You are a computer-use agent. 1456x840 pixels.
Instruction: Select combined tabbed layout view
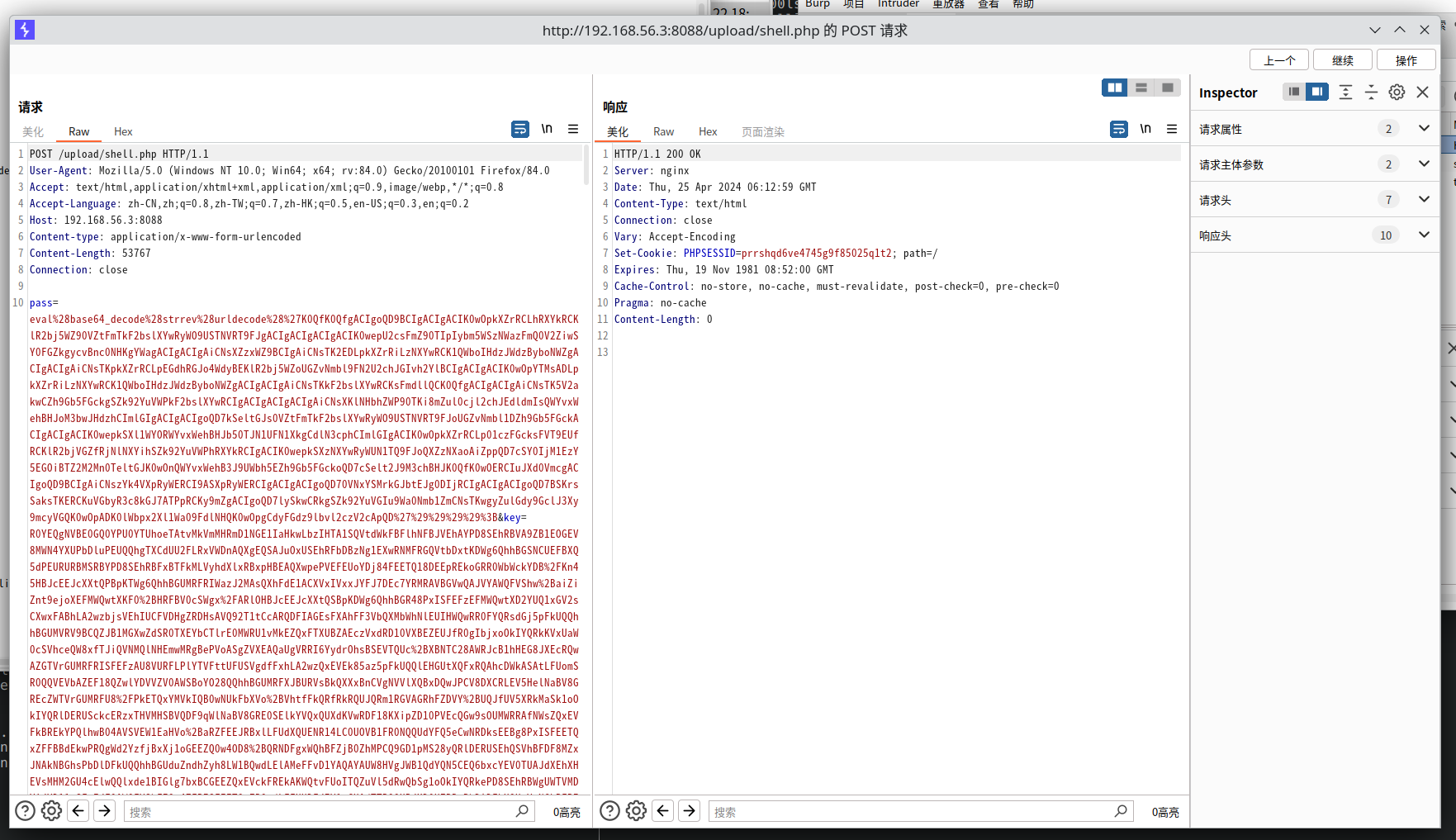pos(1168,88)
